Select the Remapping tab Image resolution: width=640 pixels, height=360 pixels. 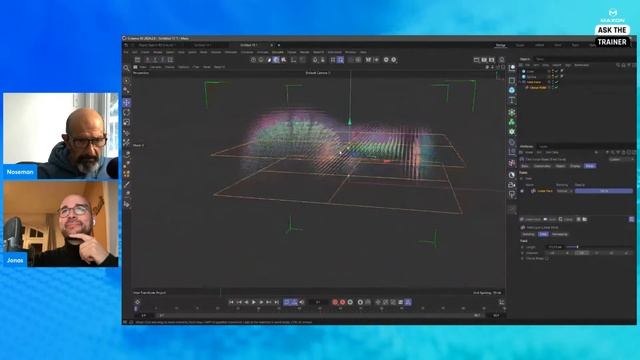[560, 234]
